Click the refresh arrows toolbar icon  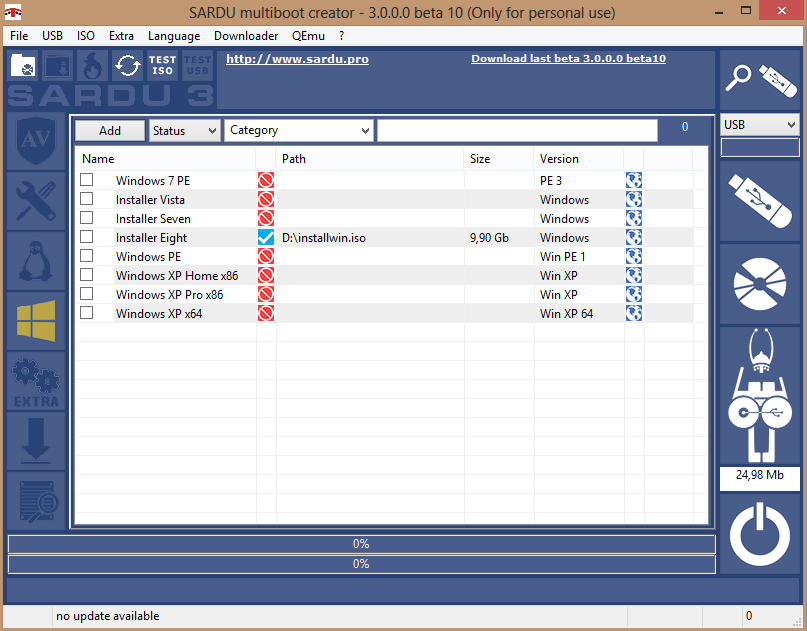click(x=127, y=65)
